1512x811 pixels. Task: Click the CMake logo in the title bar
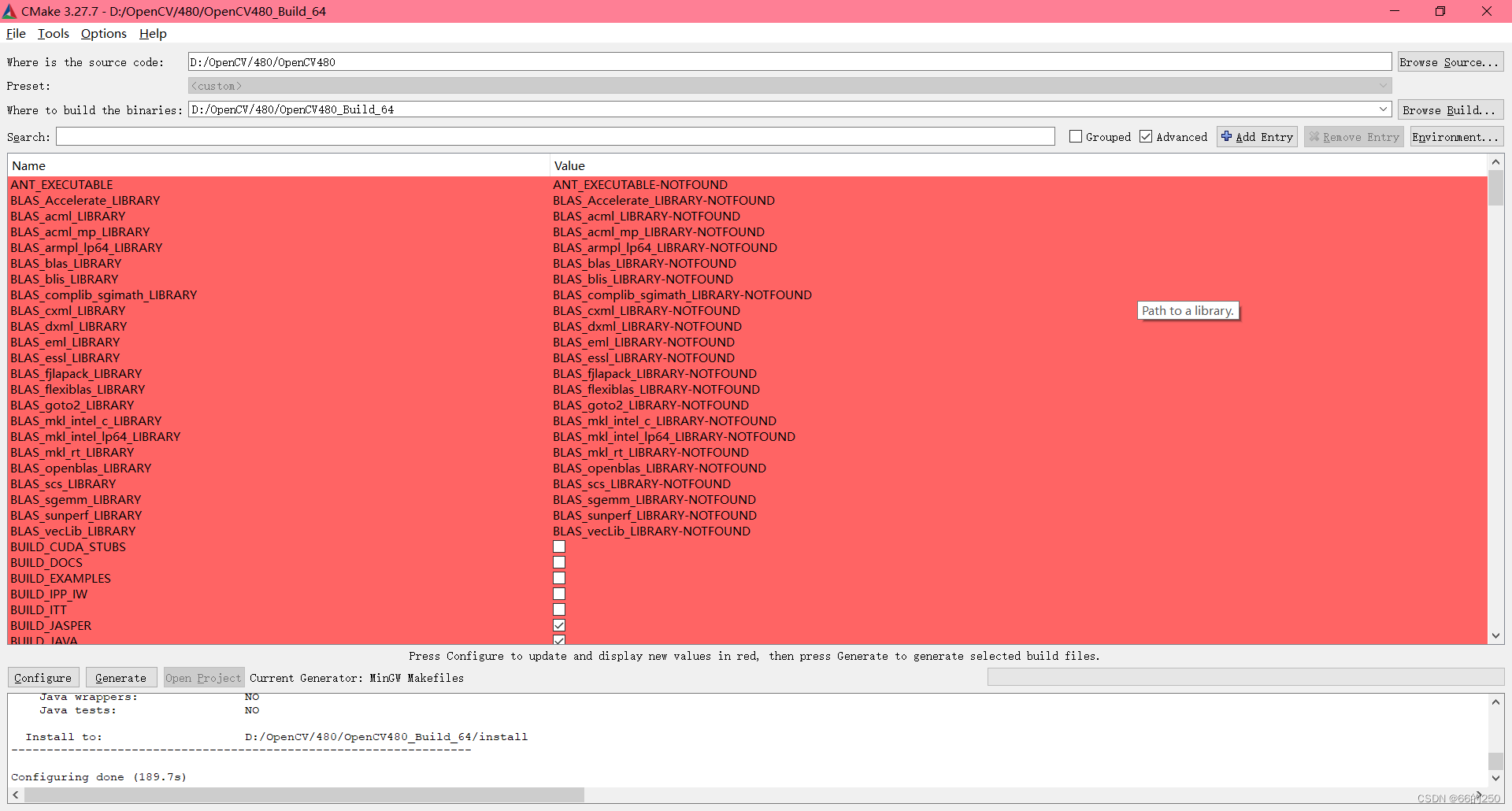point(10,11)
